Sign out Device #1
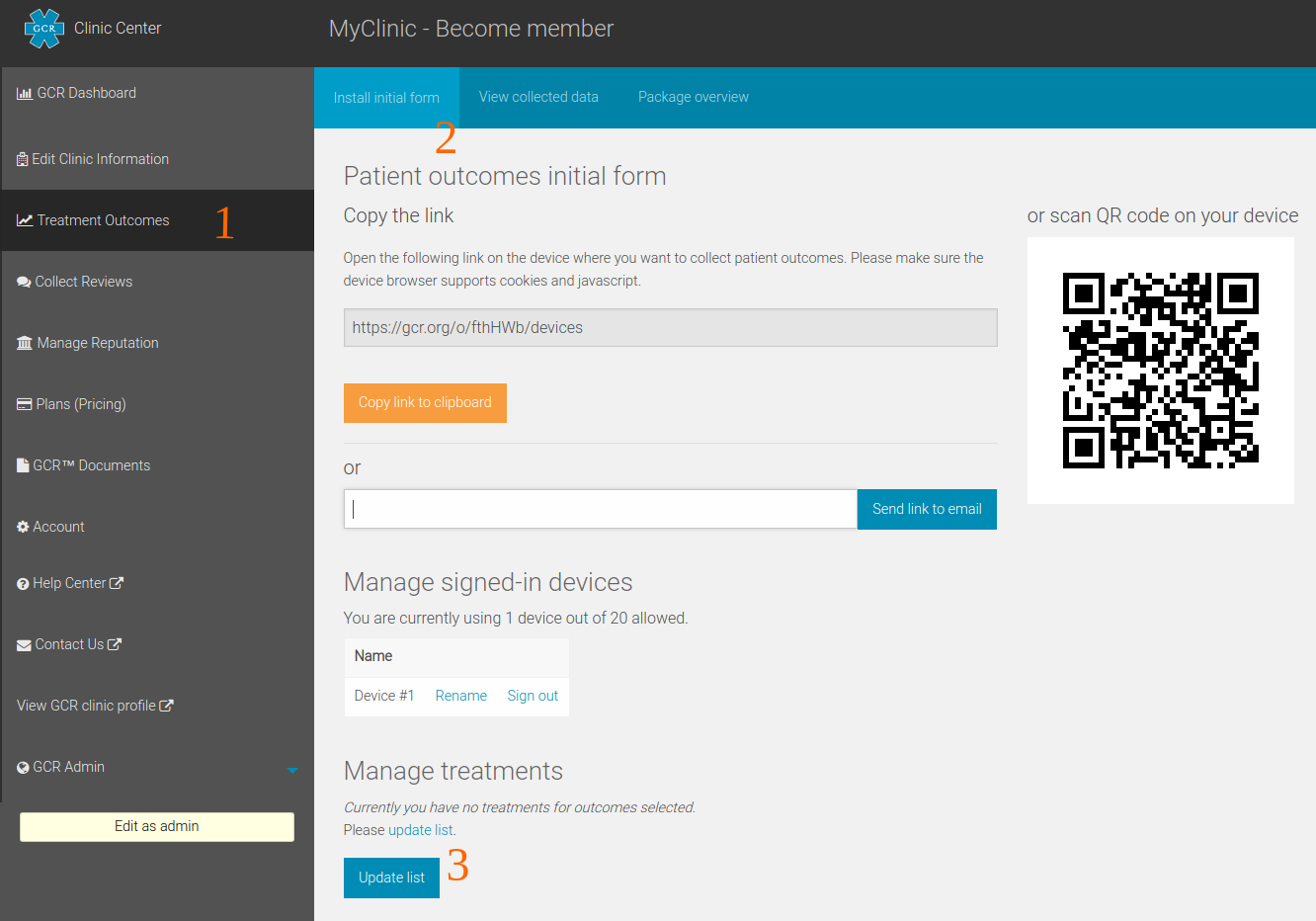The height and width of the screenshot is (921, 1316). [x=533, y=696]
